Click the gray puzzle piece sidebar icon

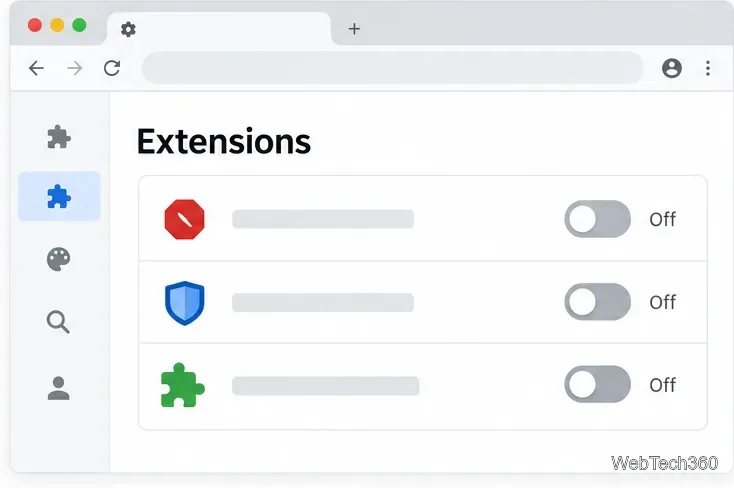point(59,137)
